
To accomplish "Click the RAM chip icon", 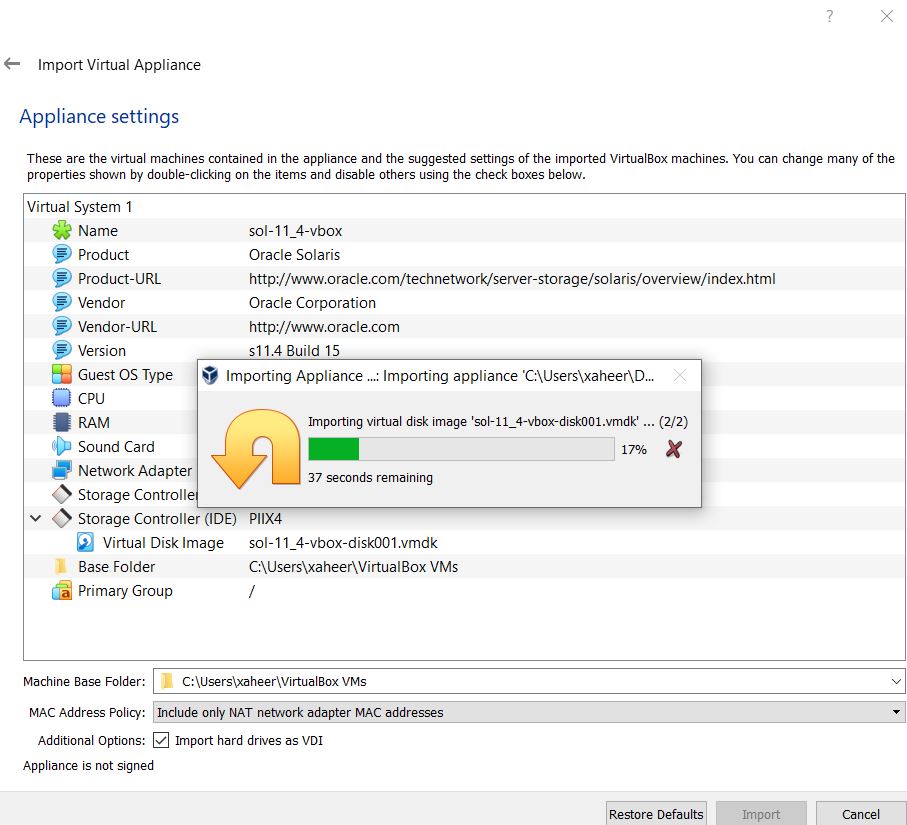I will pyautogui.click(x=62, y=422).
